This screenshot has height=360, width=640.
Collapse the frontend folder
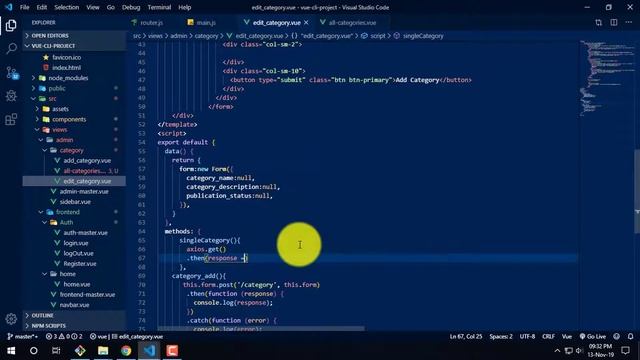[67, 212]
